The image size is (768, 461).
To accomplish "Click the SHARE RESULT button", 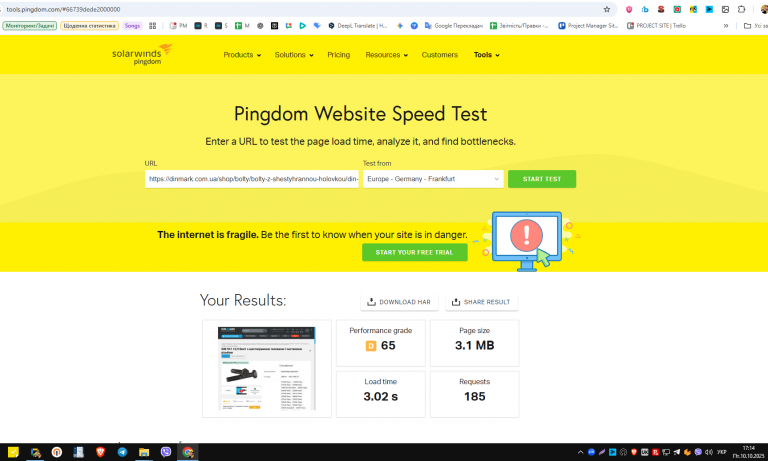I will [x=481, y=302].
